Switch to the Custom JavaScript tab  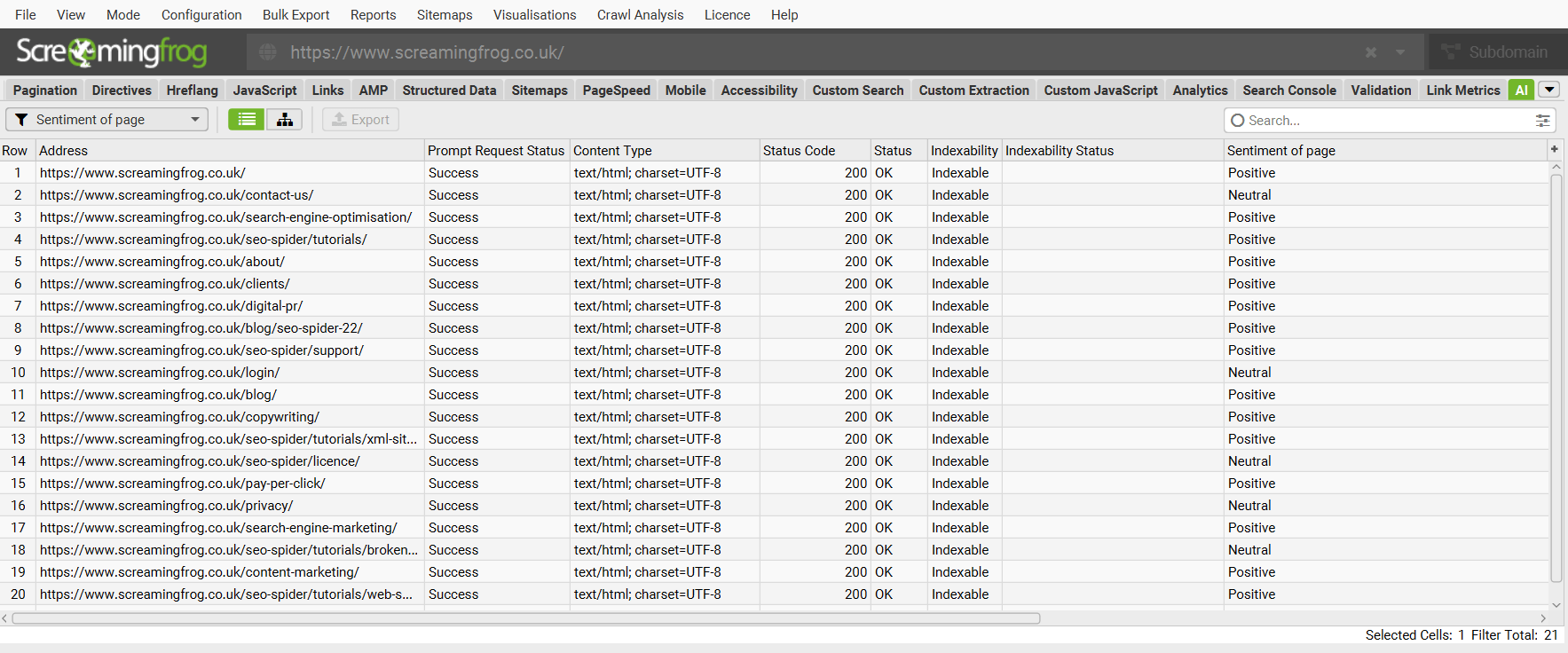coord(1101,90)
